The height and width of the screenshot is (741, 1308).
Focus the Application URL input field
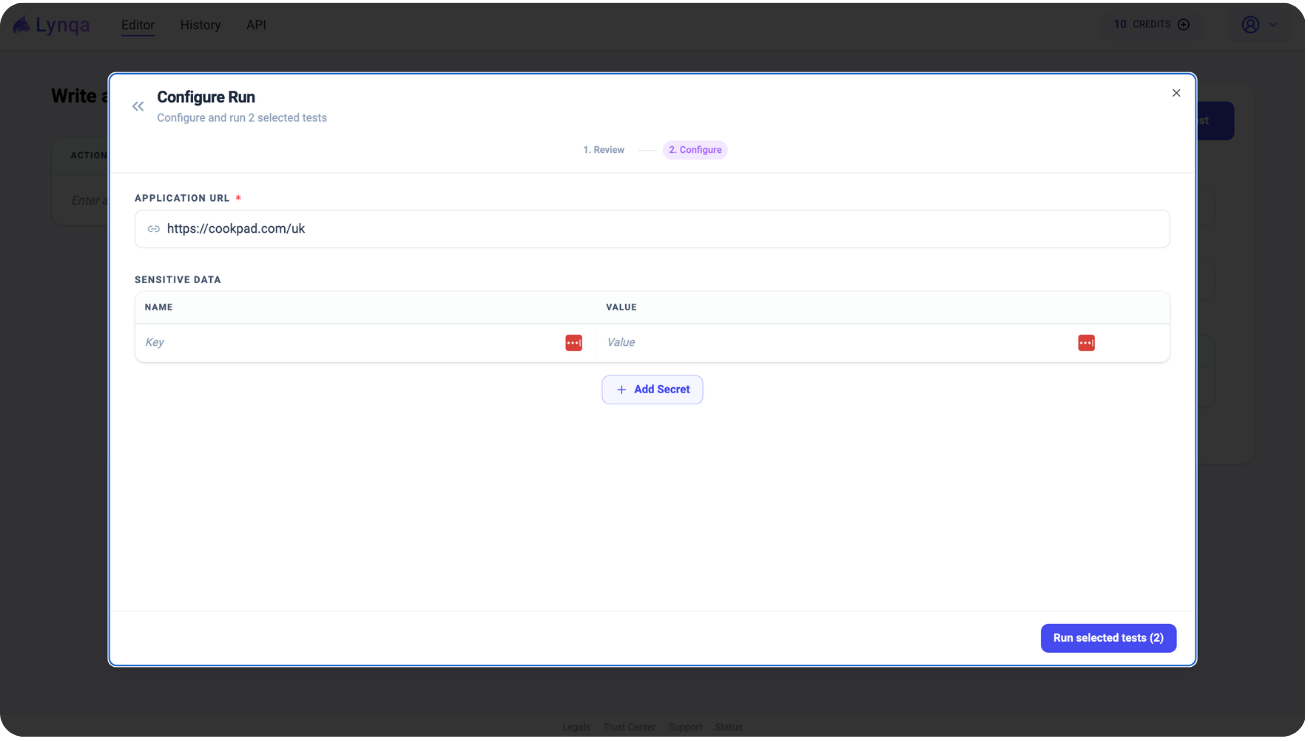pos(660,229)
